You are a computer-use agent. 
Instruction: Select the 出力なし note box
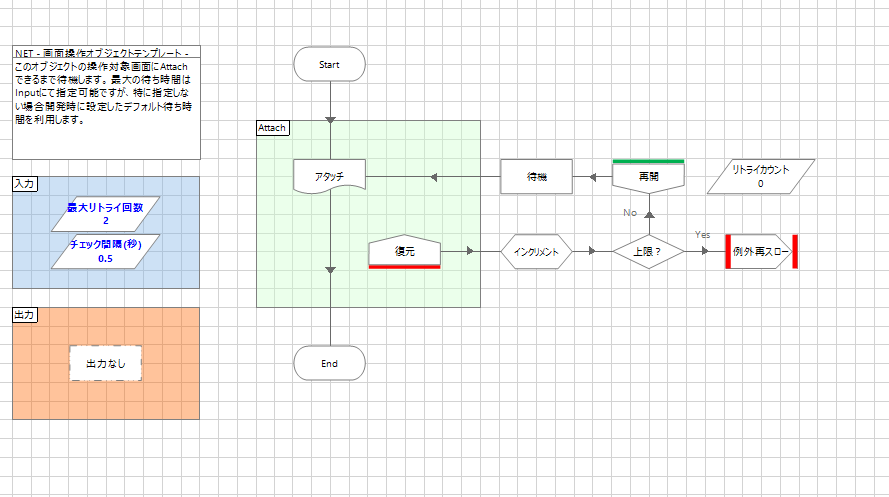coord(106,364)
